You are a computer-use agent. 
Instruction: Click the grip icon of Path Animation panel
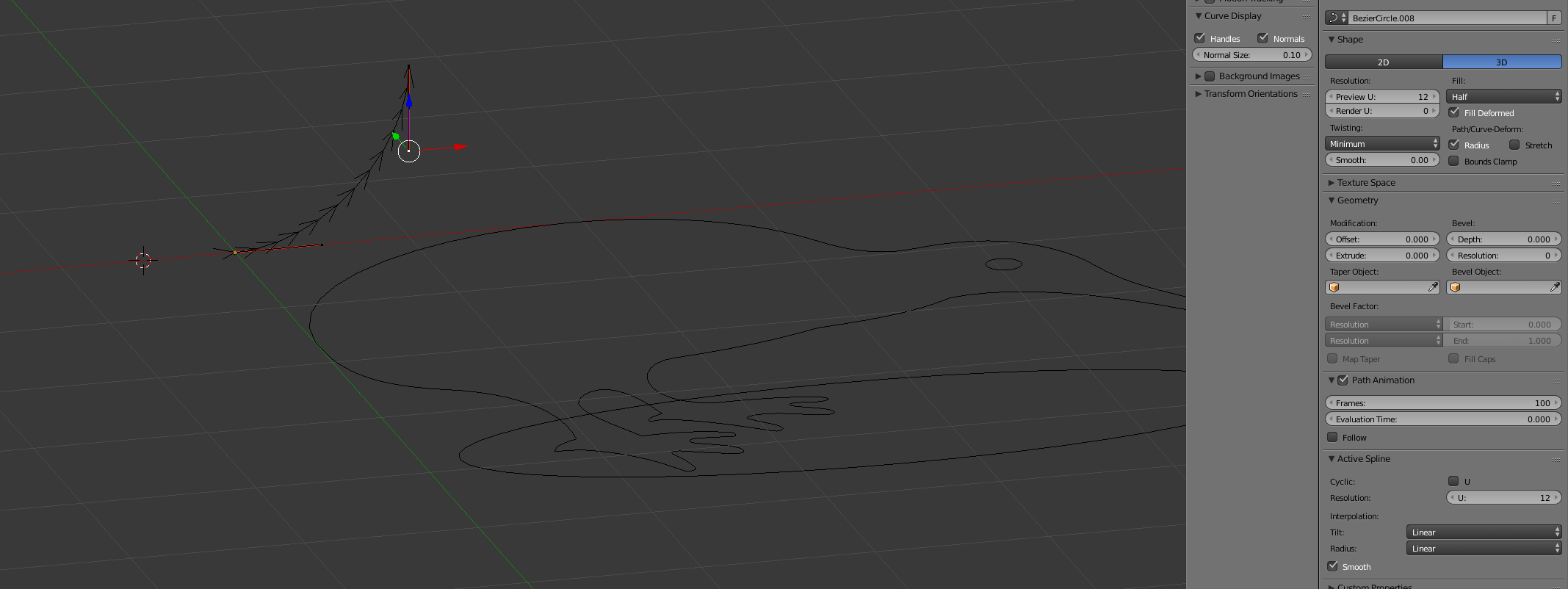(1556, 380)
